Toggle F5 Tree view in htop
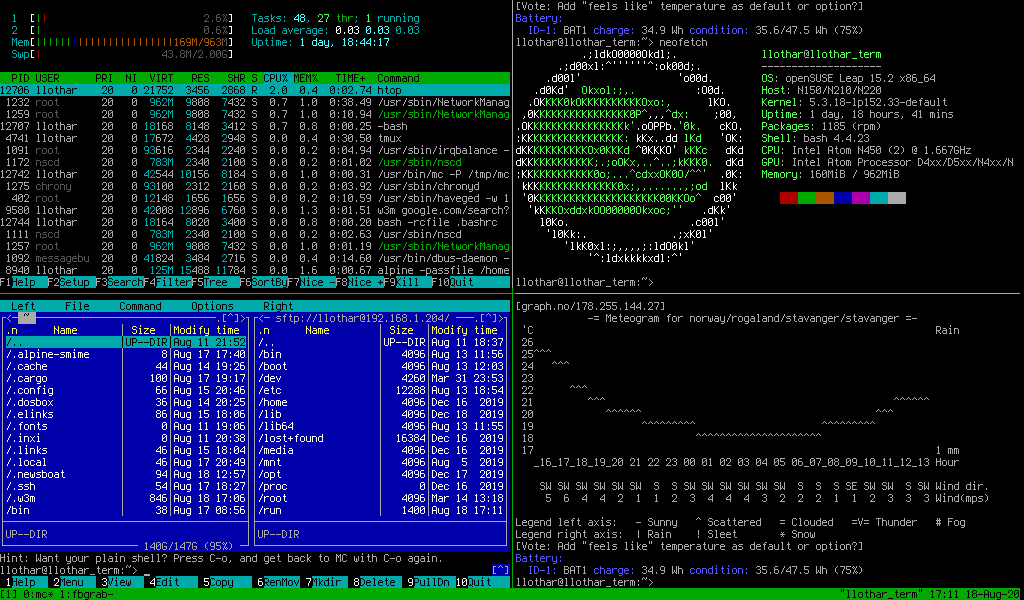 (x=212, y=283)
